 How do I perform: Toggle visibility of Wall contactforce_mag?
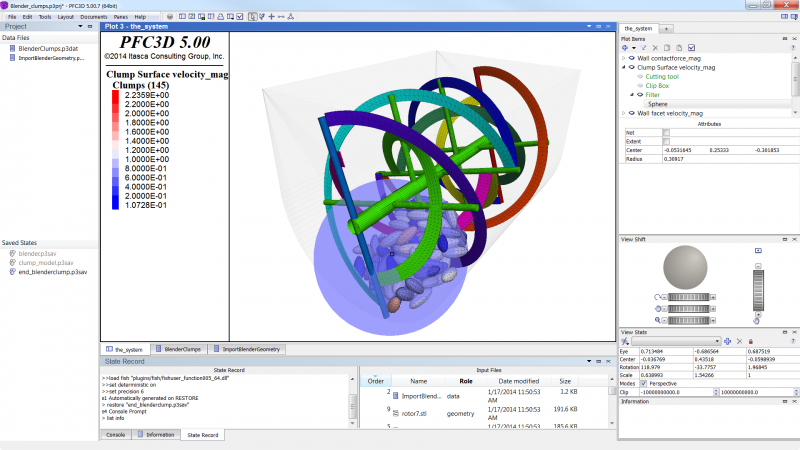point(632,58)
